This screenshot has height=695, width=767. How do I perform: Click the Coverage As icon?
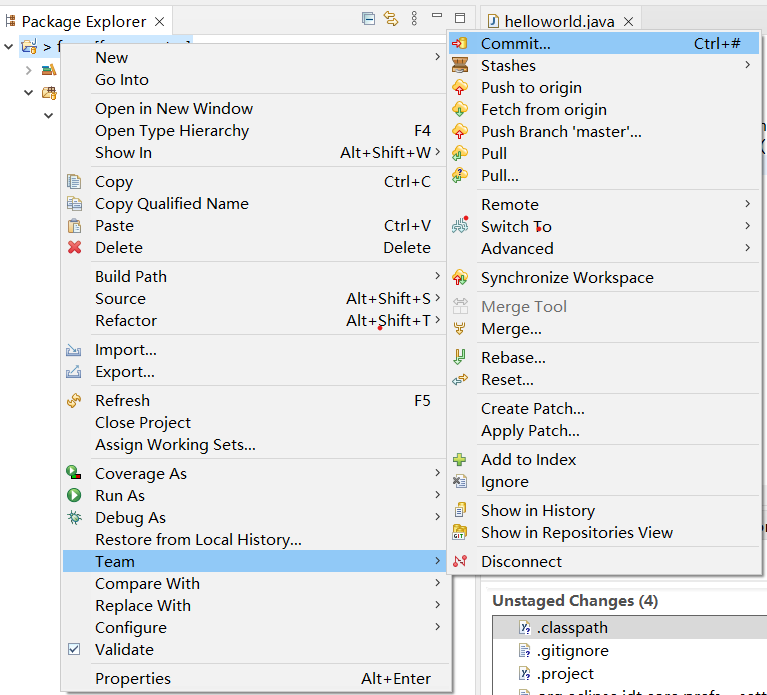(74, 472)
